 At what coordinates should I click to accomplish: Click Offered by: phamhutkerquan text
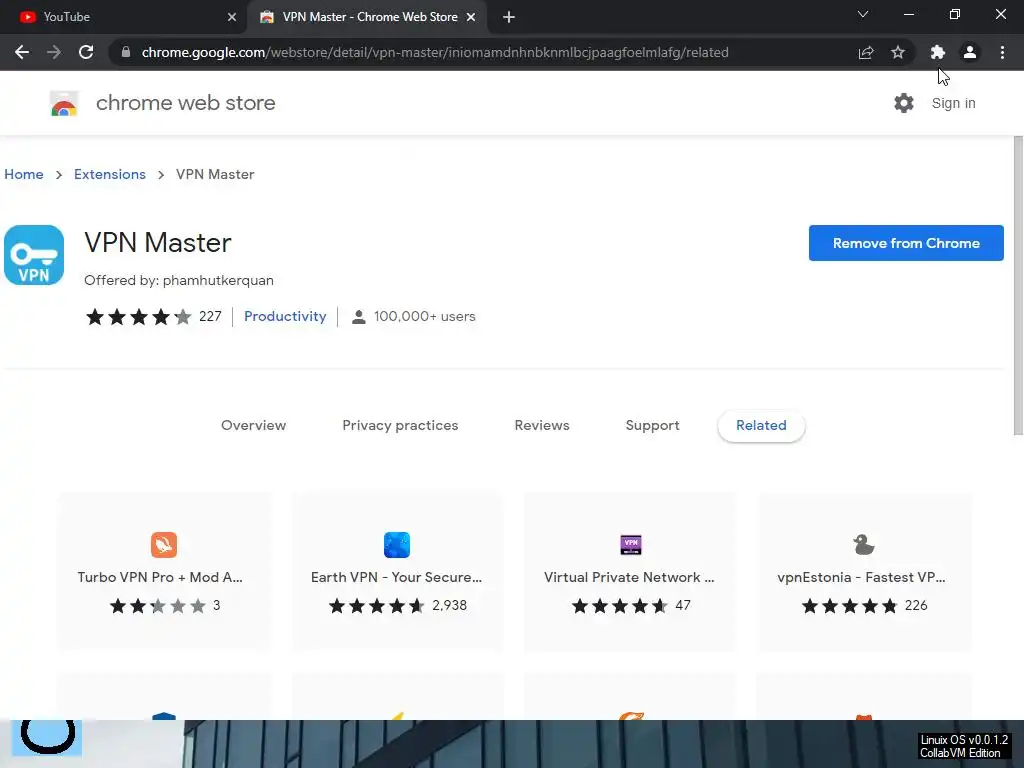tap(179, 280)
